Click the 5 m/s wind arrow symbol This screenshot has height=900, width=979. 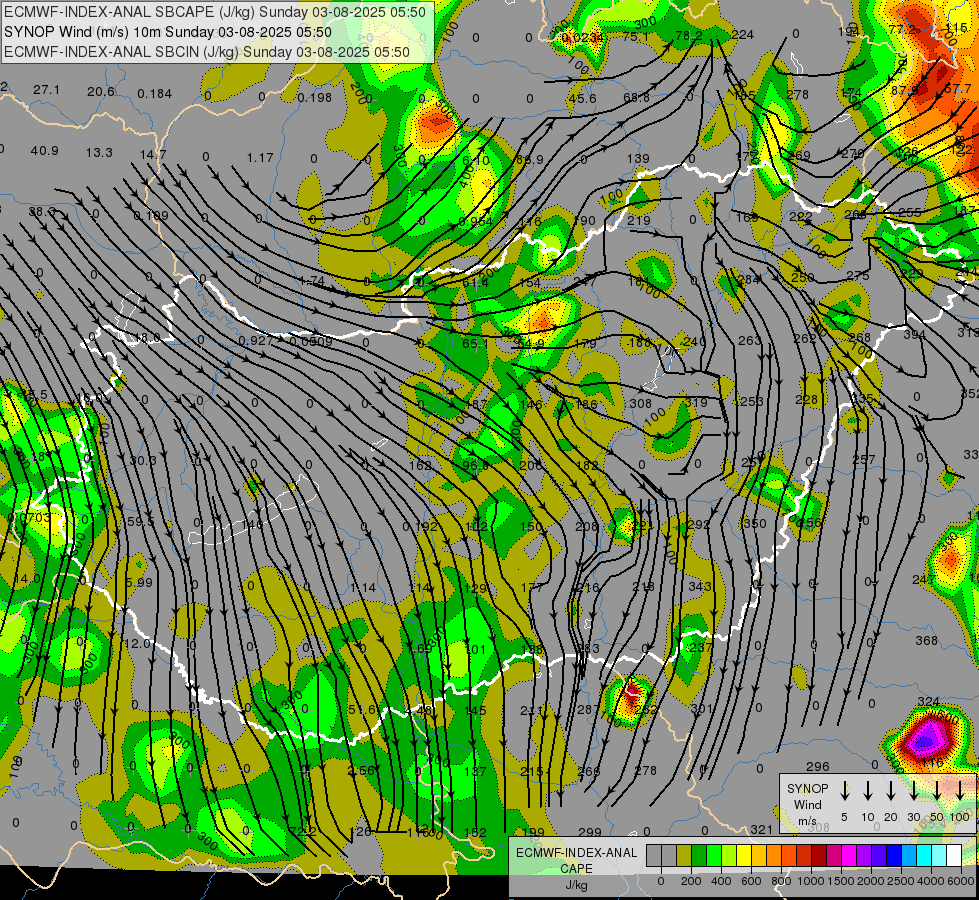tap(844, 791)
